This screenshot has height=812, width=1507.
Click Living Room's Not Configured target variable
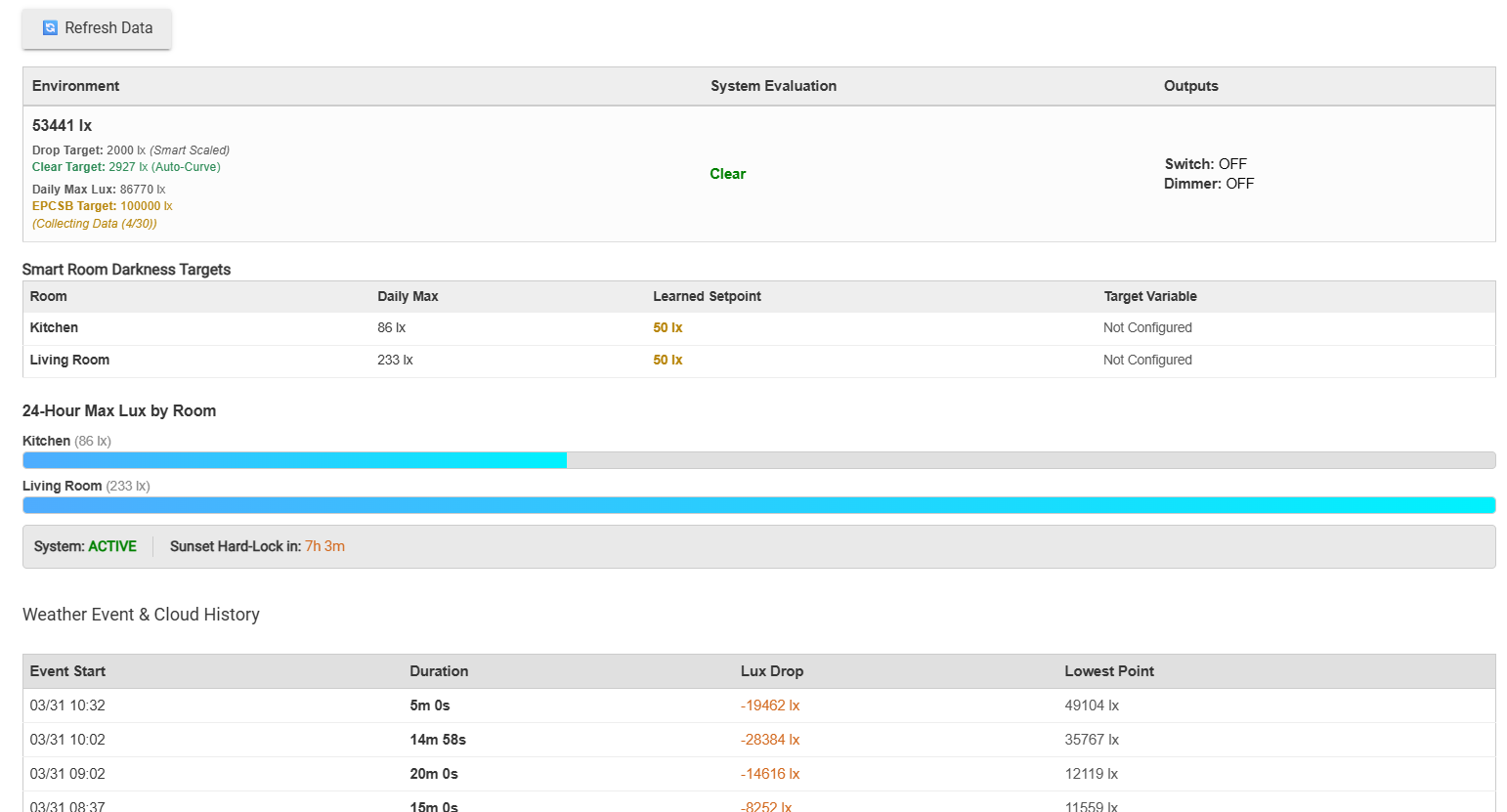(x=1147, y=361)
